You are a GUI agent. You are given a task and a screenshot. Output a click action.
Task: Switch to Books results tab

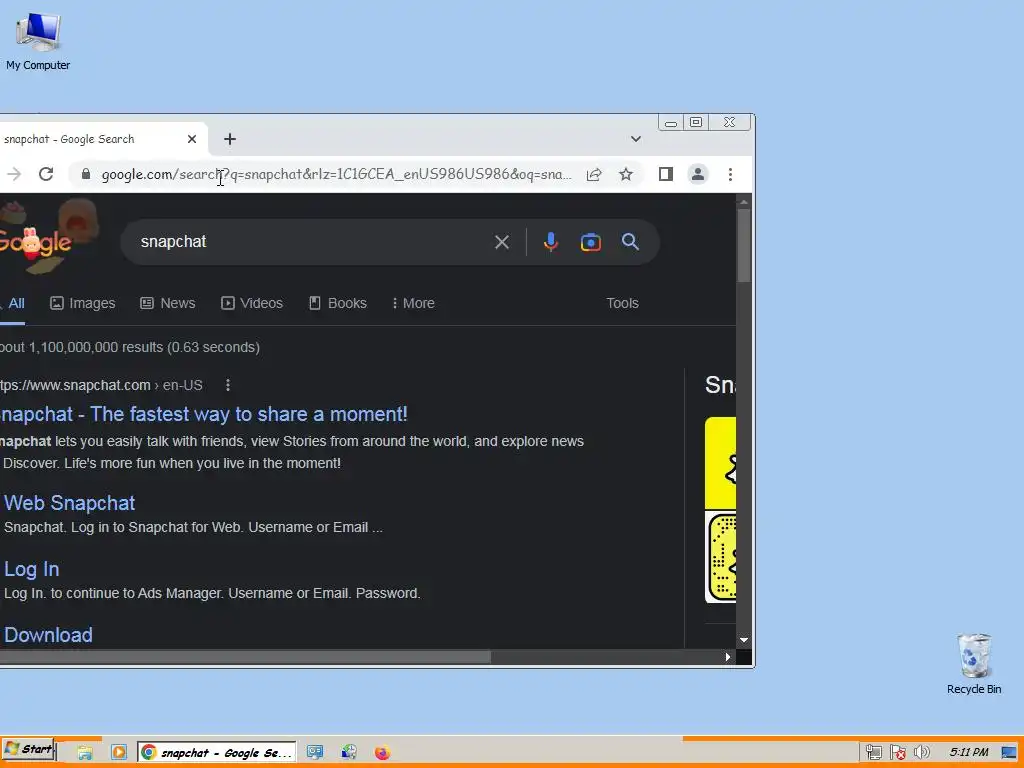point(338,303)
